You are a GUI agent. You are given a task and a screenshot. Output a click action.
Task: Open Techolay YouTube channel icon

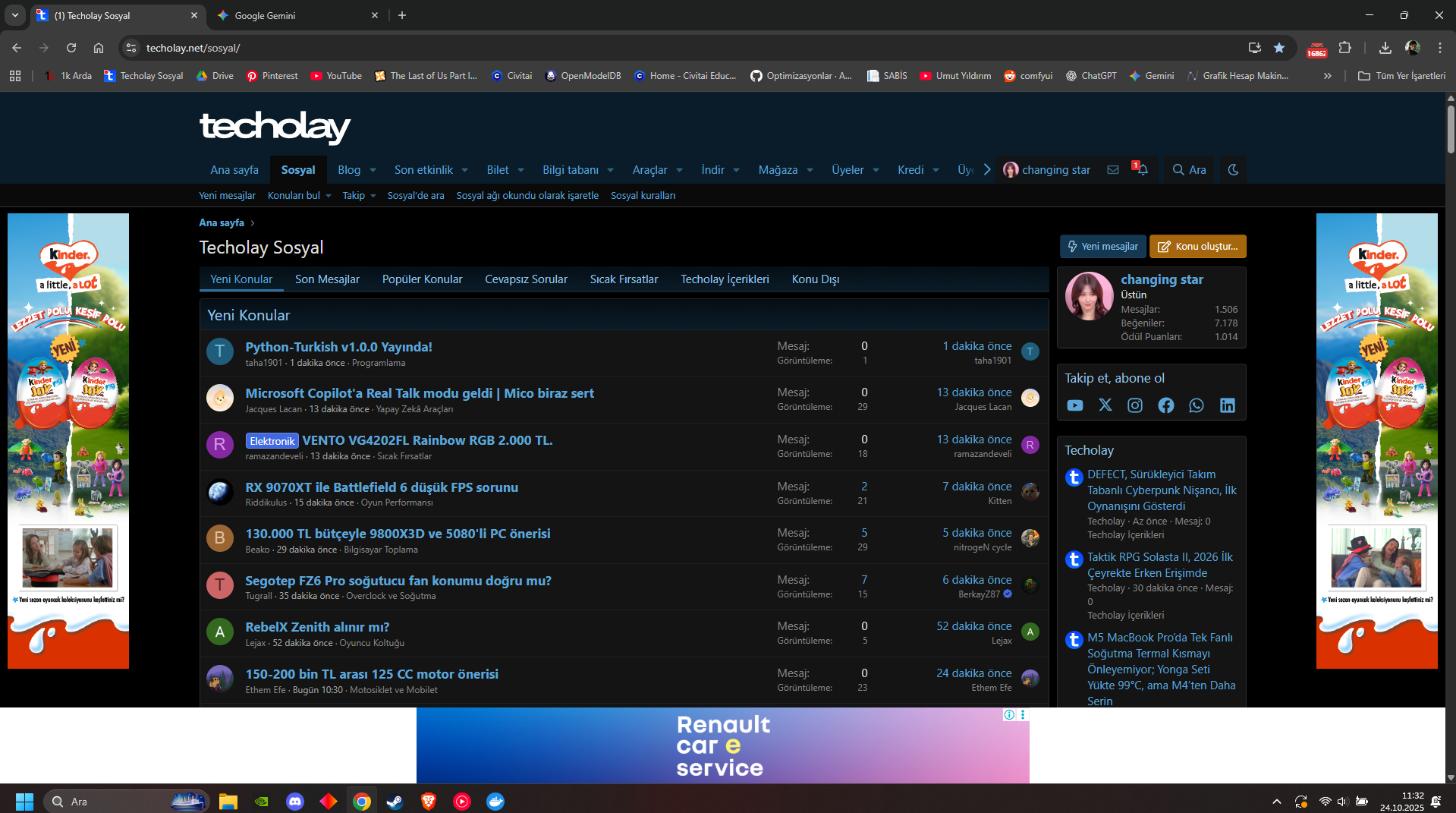[1075, 405]
